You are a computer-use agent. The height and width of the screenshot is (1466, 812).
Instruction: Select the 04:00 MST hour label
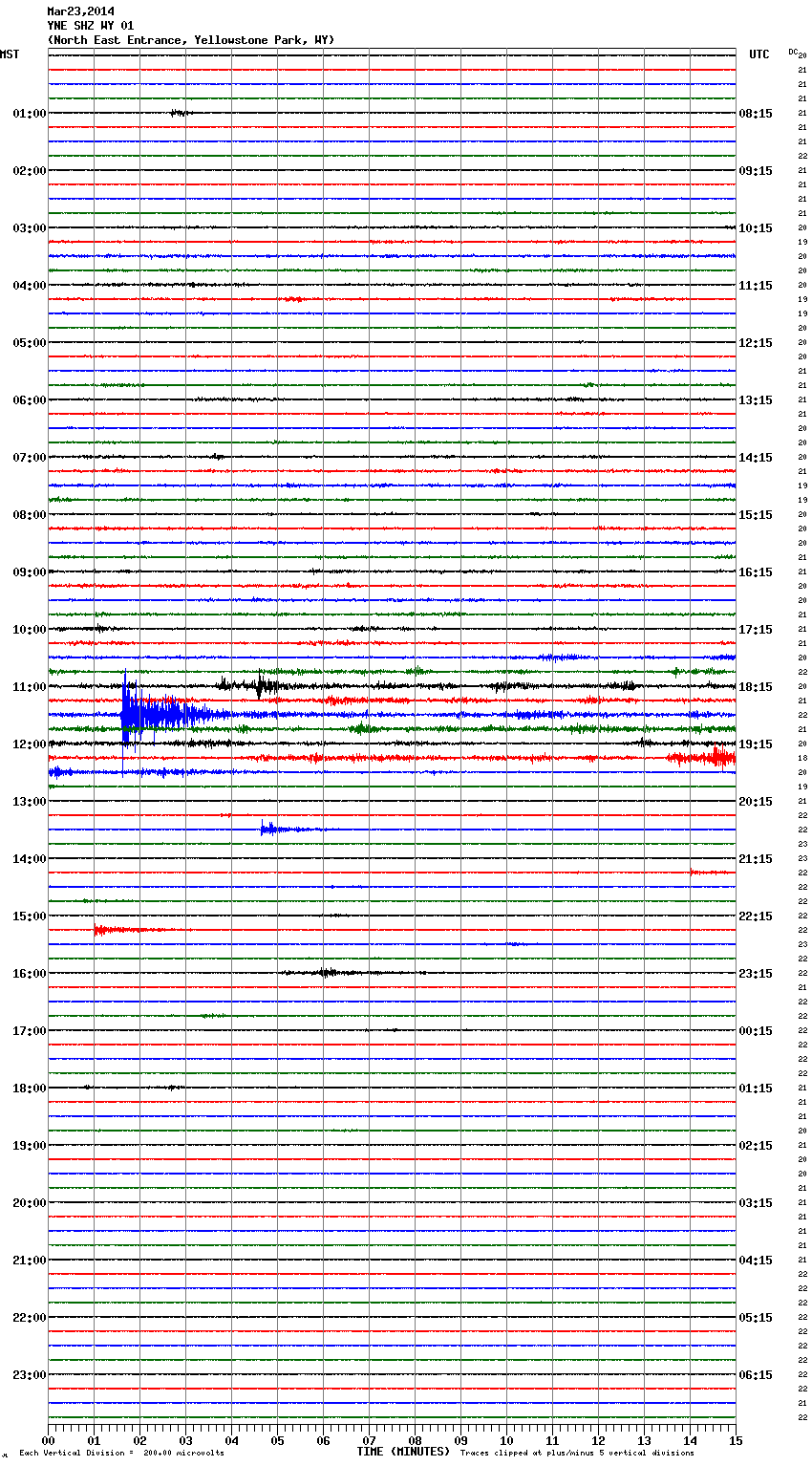[29, 286]
